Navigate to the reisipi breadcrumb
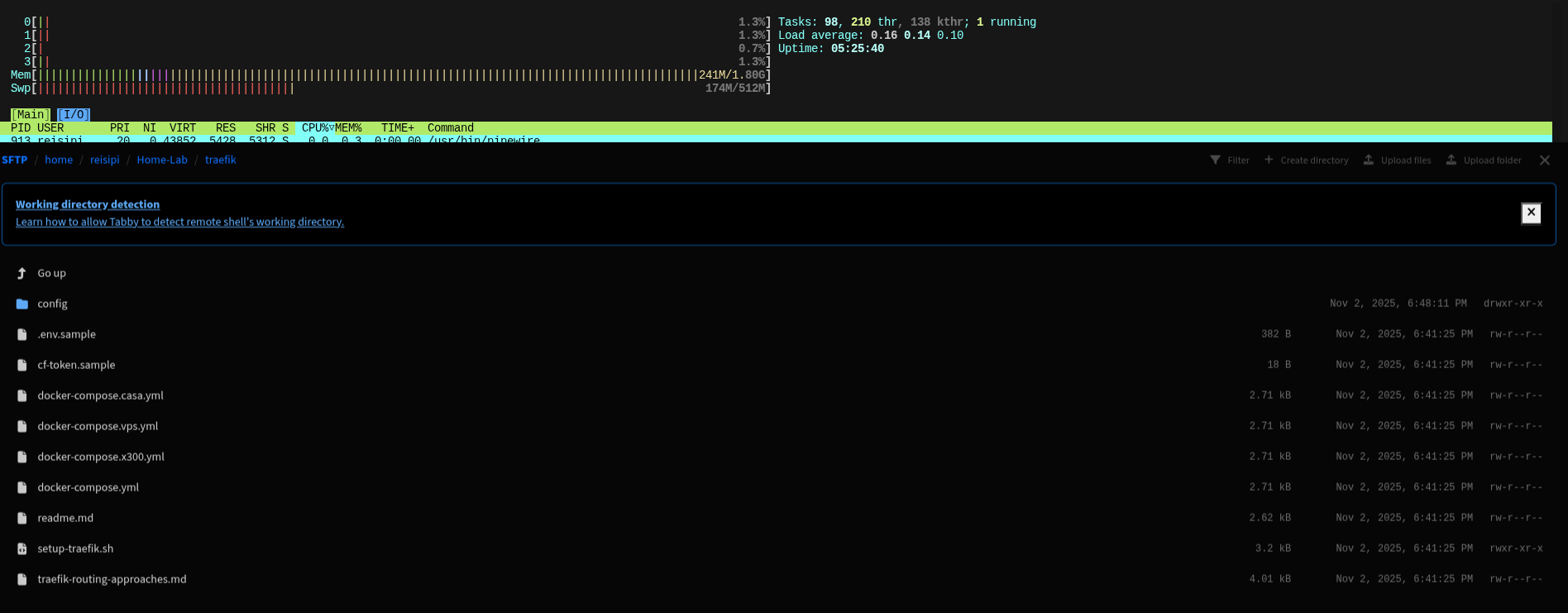 click(x=104, y=160)
